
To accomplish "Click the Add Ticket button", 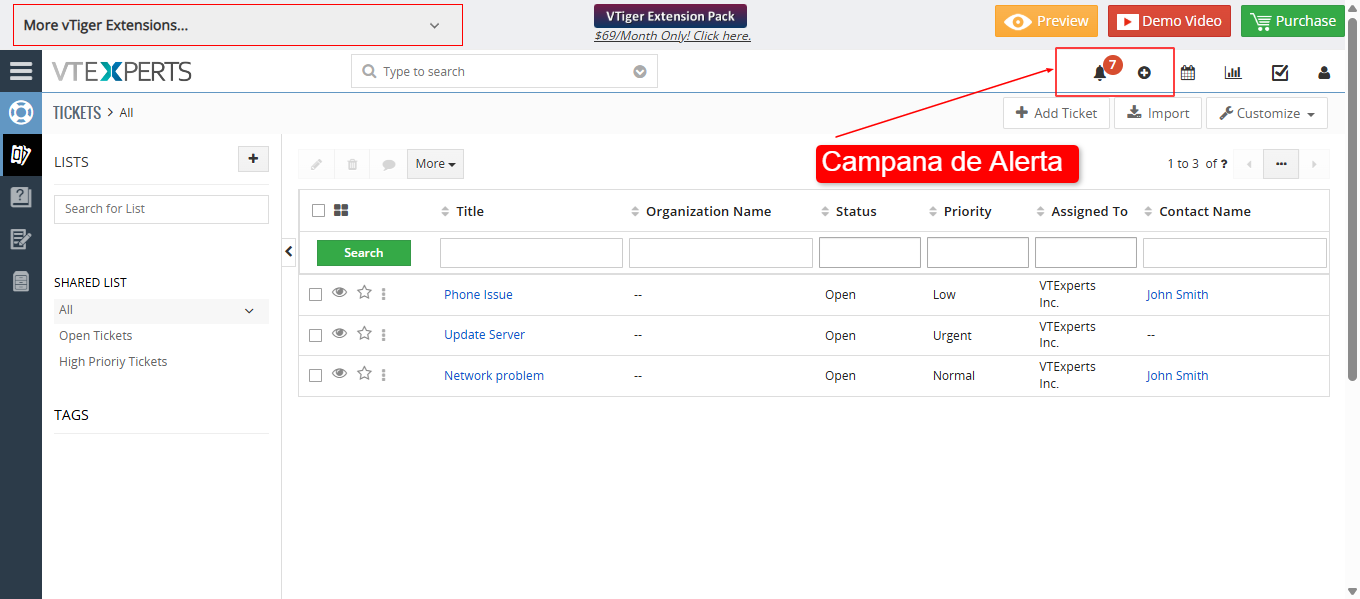I will (x=1056, y=113).
